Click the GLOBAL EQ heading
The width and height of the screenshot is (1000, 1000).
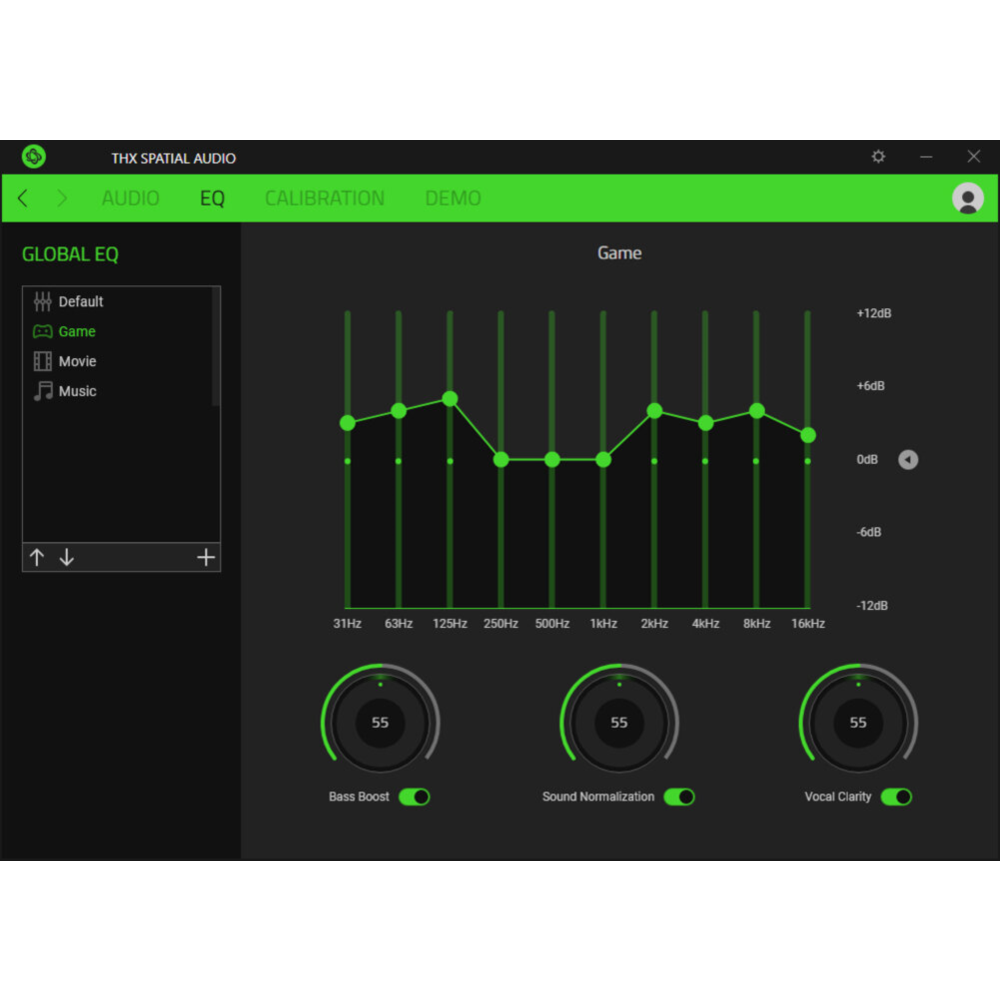(70, 254)
